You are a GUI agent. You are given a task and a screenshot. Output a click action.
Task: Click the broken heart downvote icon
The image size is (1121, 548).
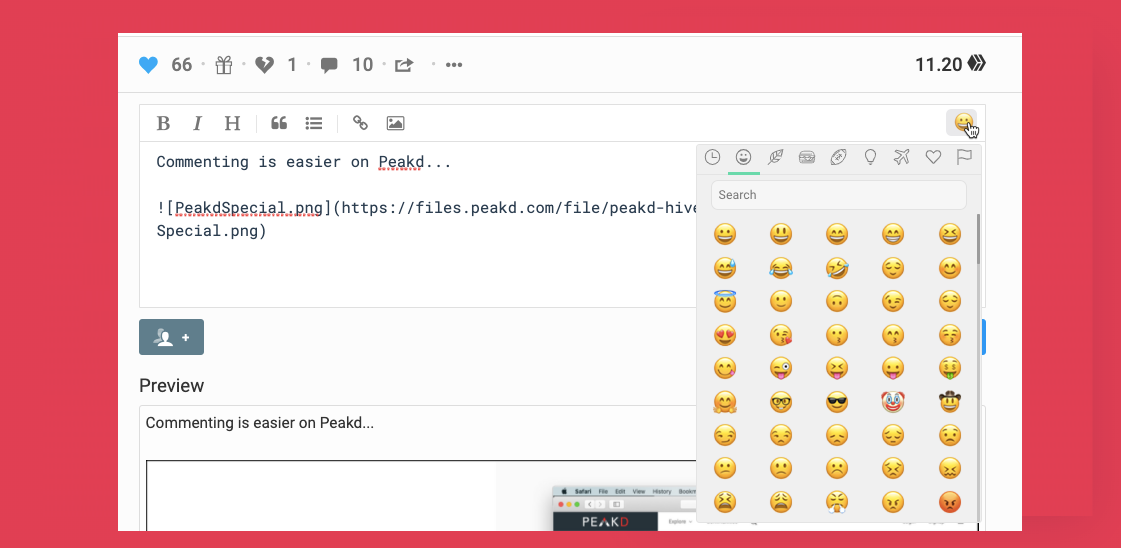click(x=265, y=65)
